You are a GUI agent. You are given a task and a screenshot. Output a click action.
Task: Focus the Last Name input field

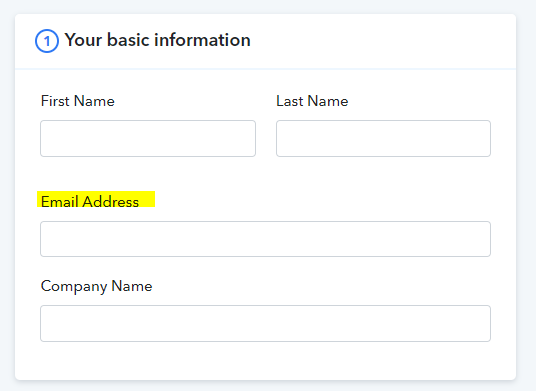coord(383,138)
